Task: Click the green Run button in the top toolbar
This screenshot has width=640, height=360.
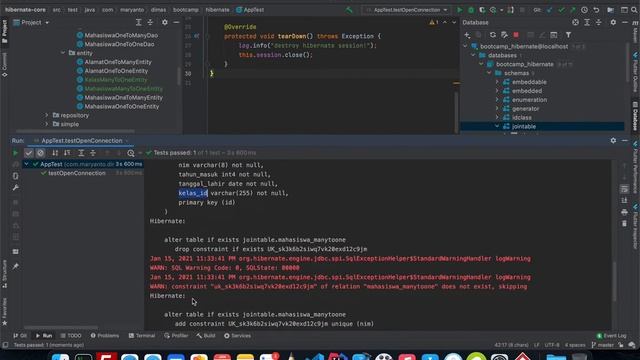Action: (x=459, y=10)
